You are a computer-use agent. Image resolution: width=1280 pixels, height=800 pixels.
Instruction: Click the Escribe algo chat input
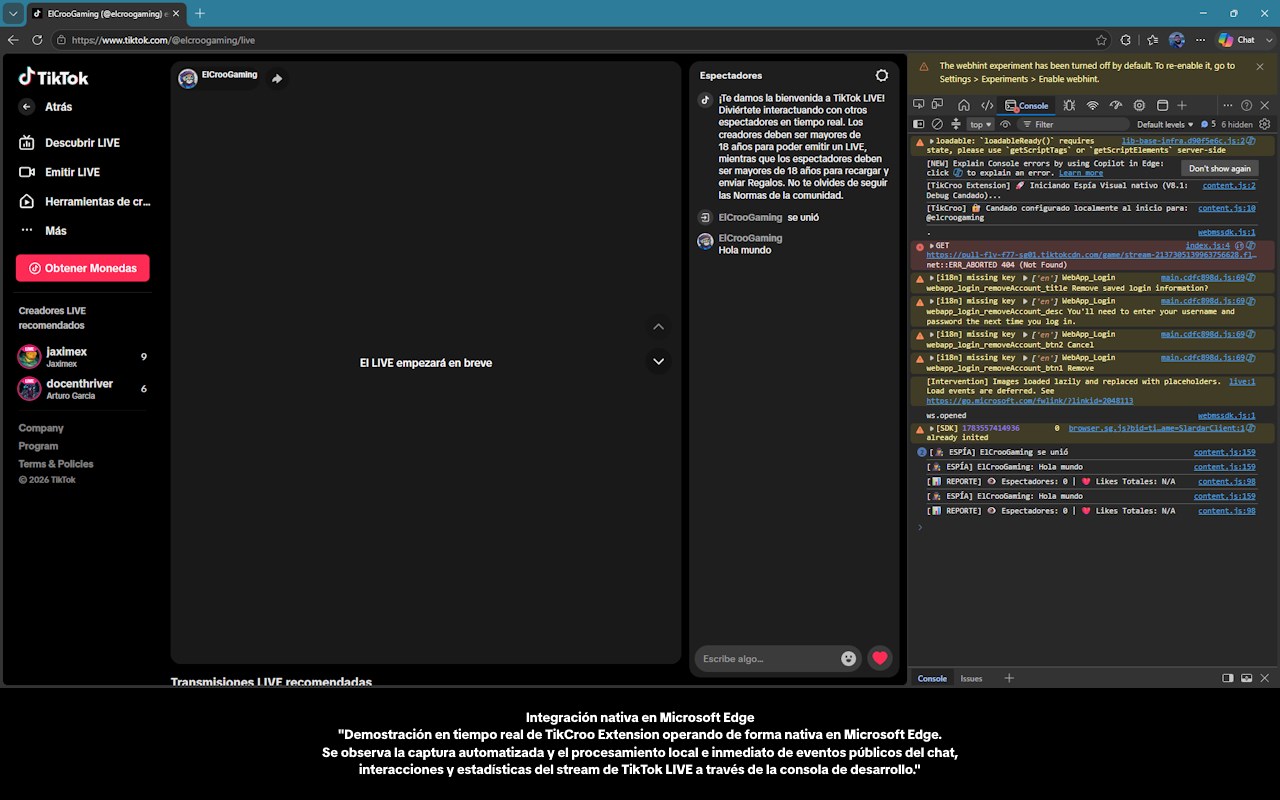770,658
